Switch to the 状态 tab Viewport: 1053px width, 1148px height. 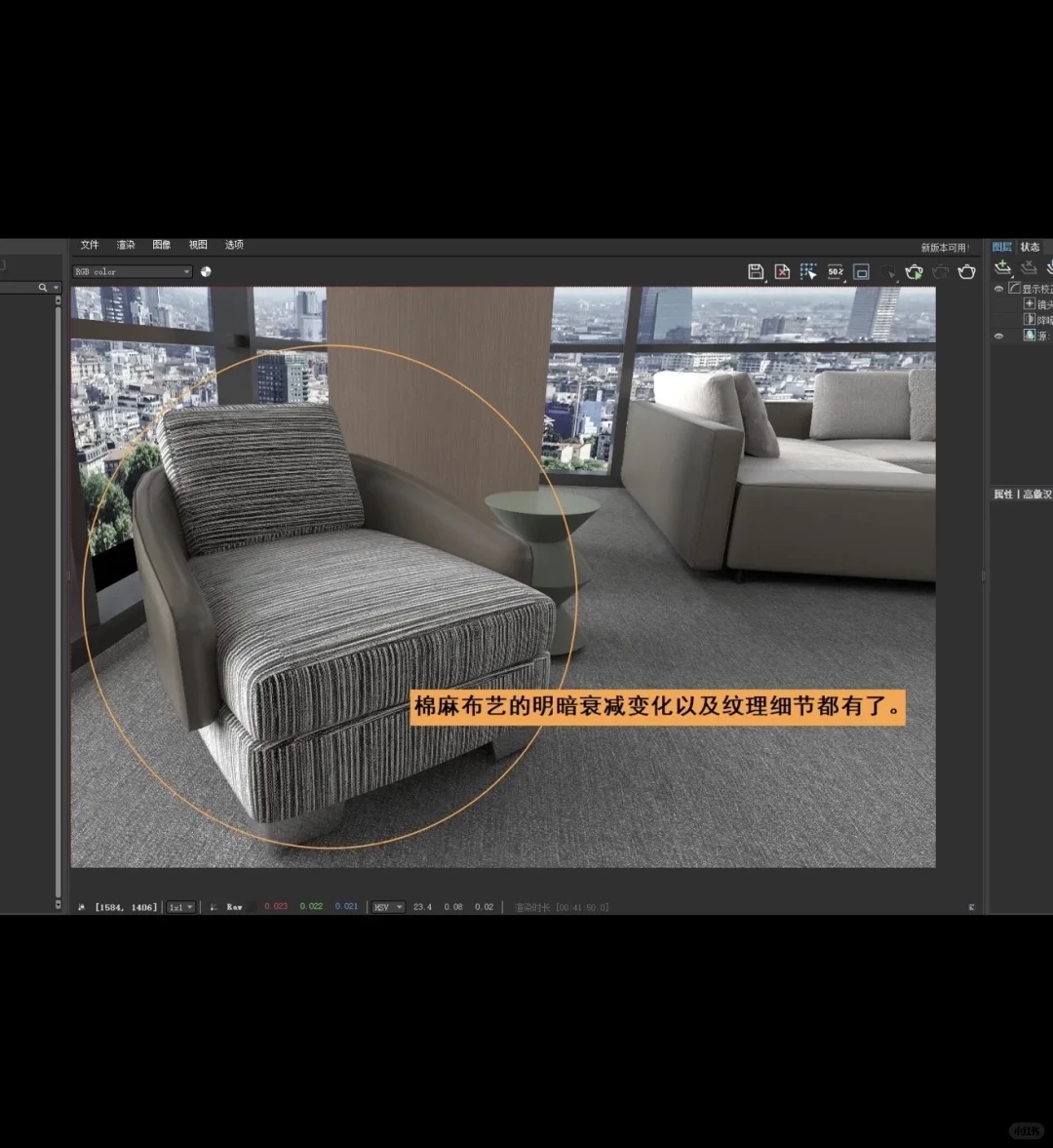[x=1031, y=247]
